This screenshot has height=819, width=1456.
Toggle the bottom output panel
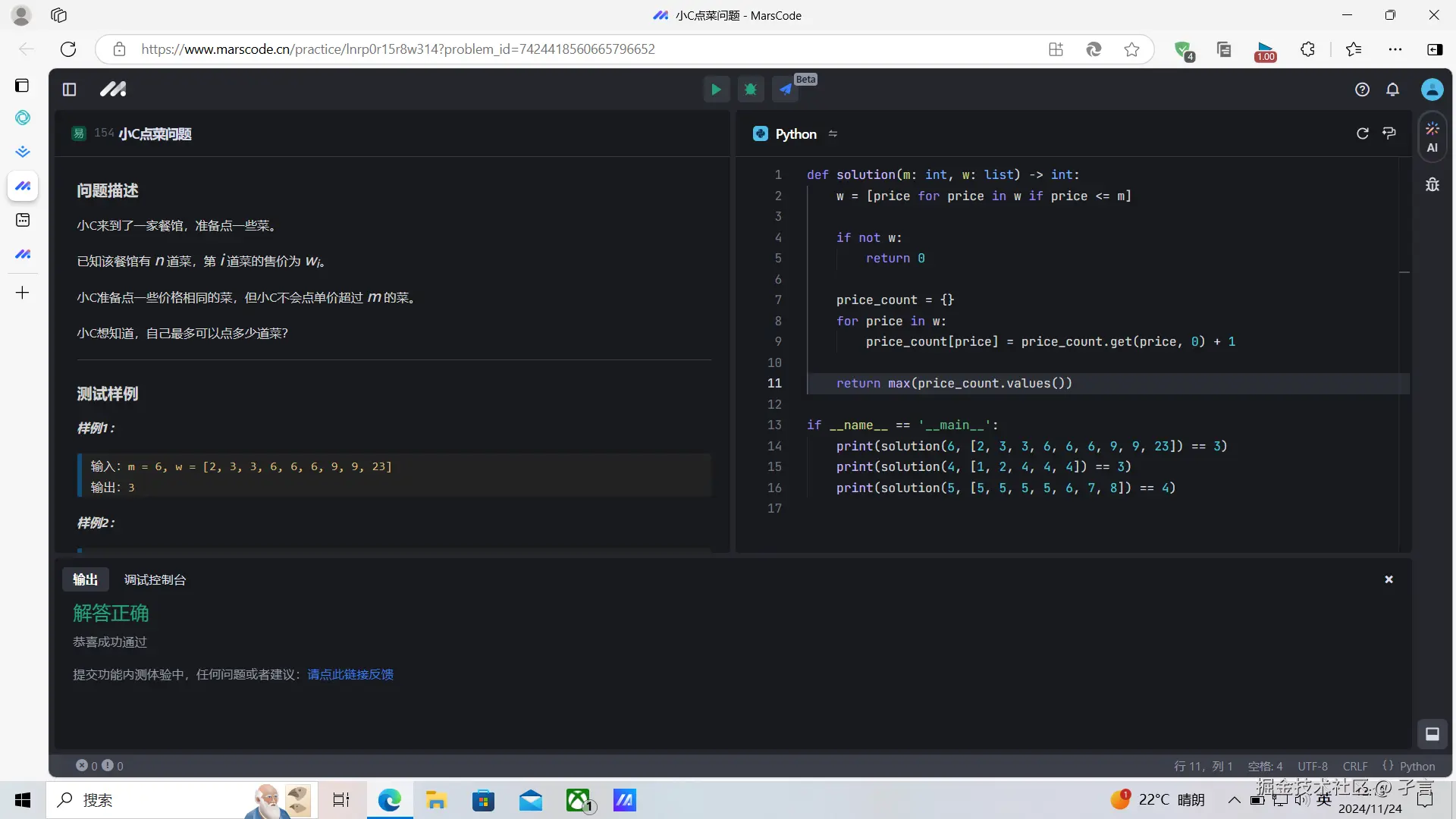point(1432,733)
